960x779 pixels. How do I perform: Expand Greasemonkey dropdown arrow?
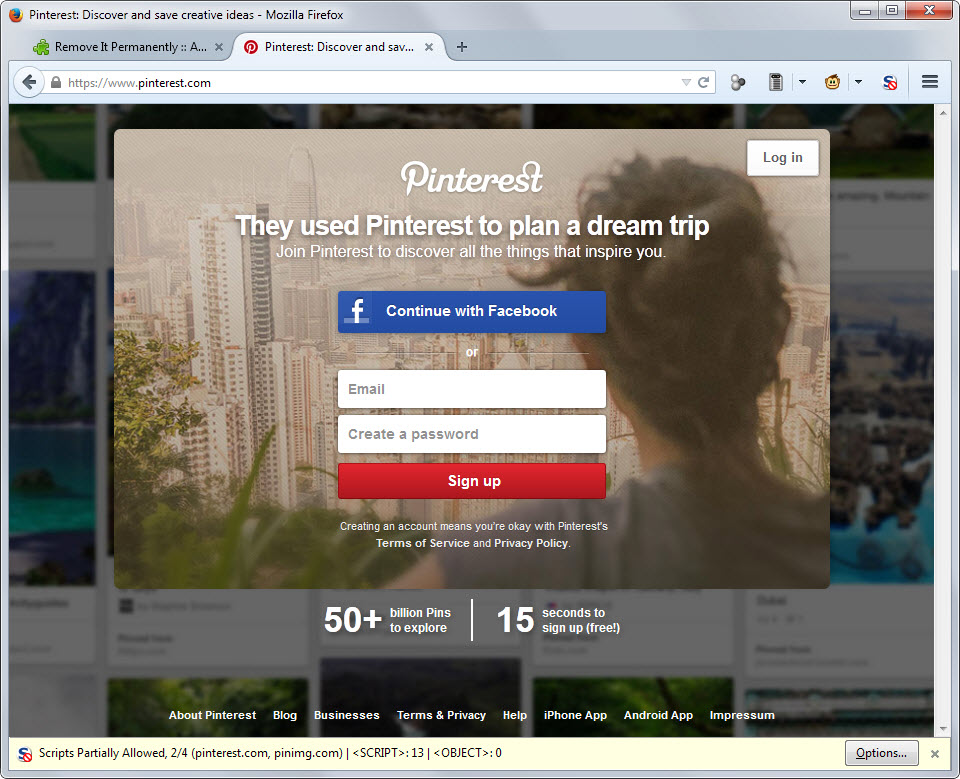click(858, 82)
